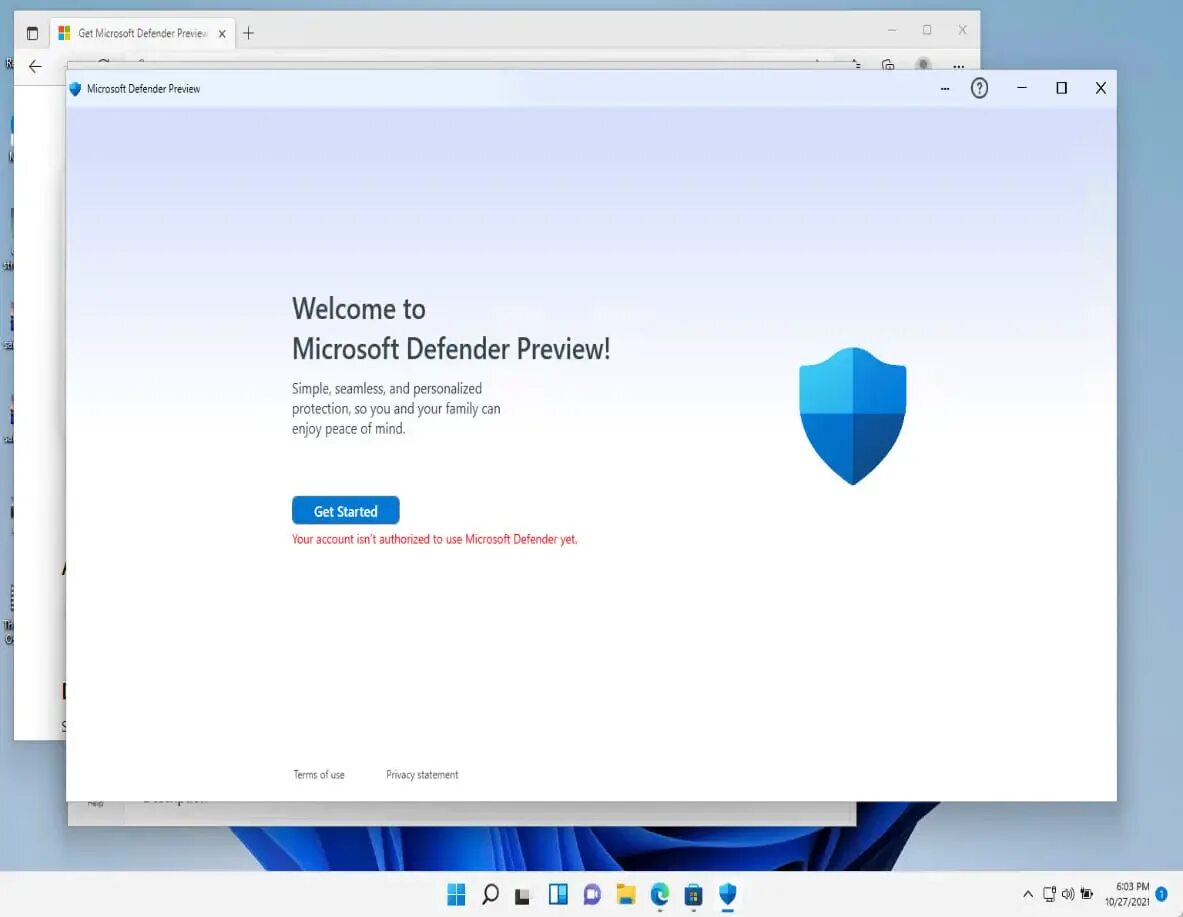Open the notification count badge in system tray
The image size is (1183, 917).
(1162, 894)
